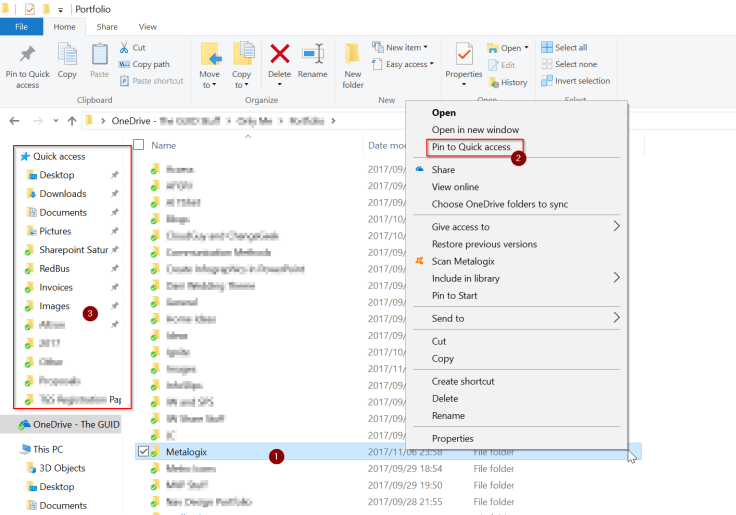Switch to the View ribbon tab
Screen dimensions: 736x515
point(147,26)
